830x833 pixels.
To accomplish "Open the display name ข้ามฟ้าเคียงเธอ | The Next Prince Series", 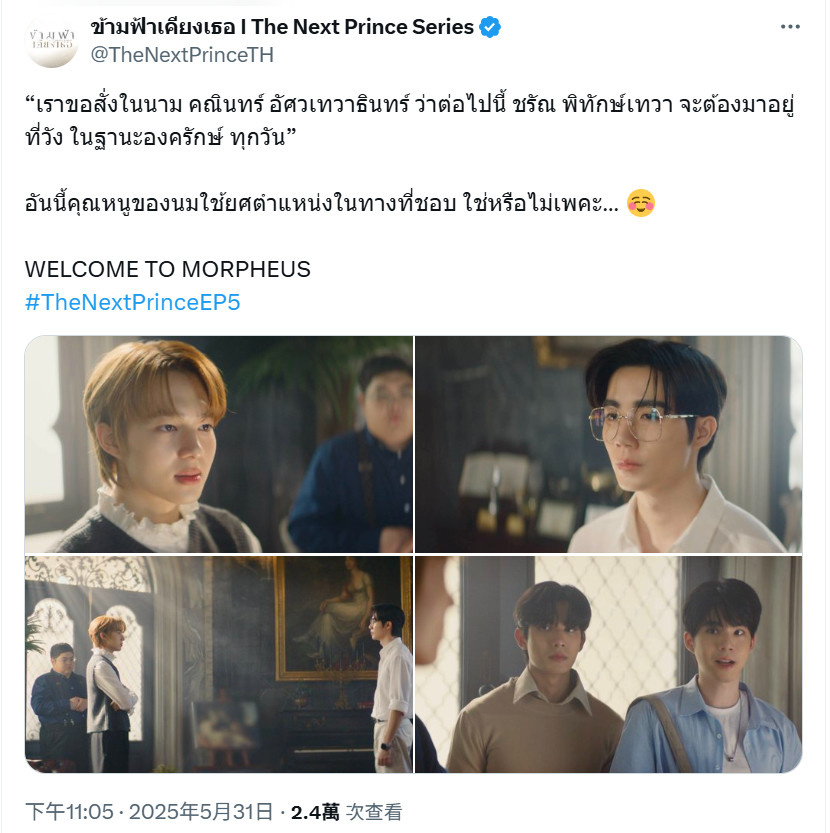I will (x=282, y=27).
